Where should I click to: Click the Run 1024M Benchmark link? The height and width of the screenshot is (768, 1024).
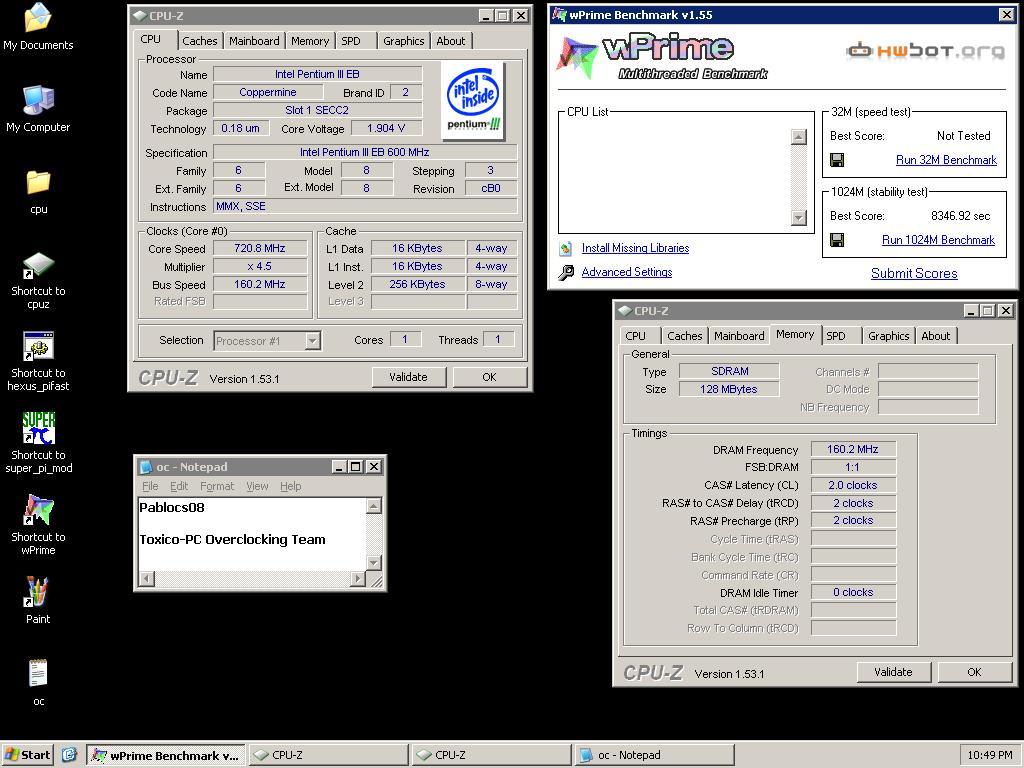tap(938, 240)
